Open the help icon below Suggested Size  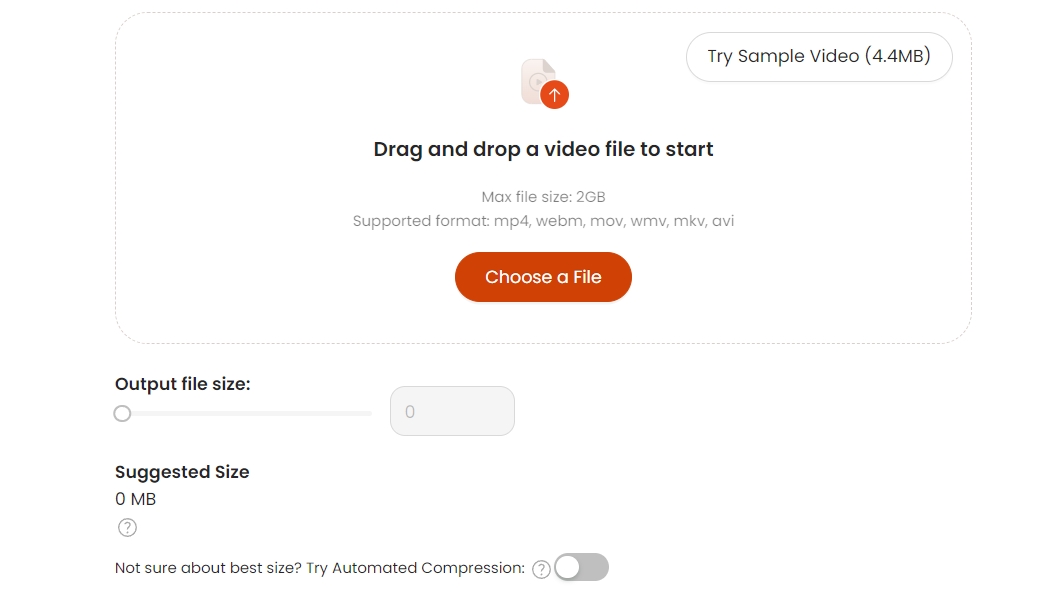127,527
